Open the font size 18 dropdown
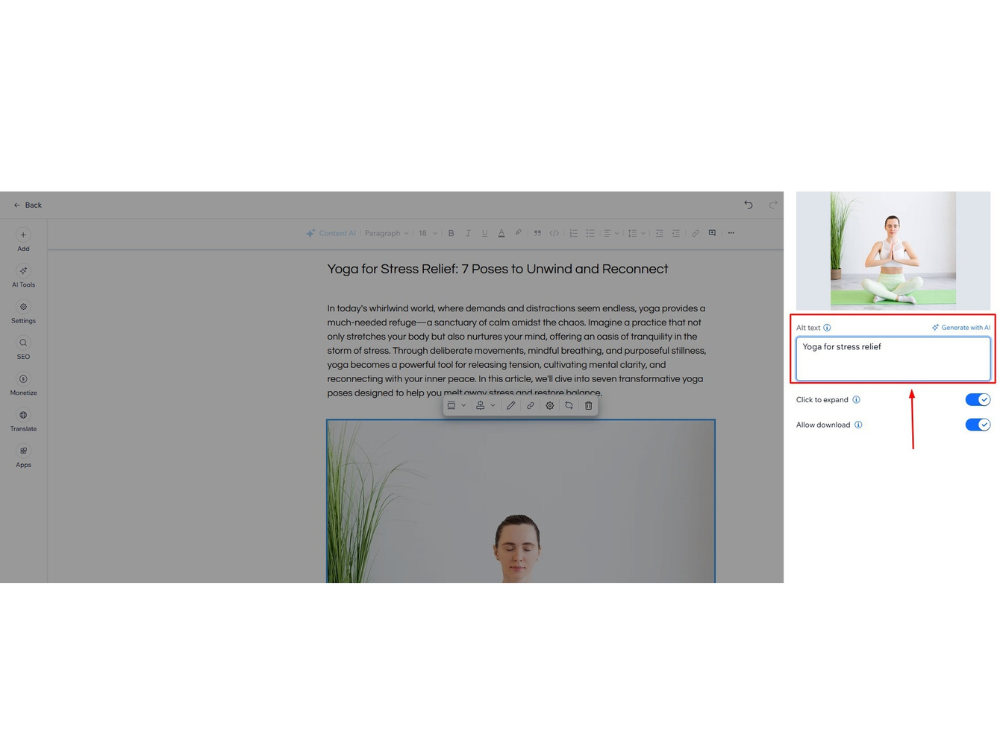Viewport: 1000px width, 750px height. pyautogui.click(x=427, y=233)
